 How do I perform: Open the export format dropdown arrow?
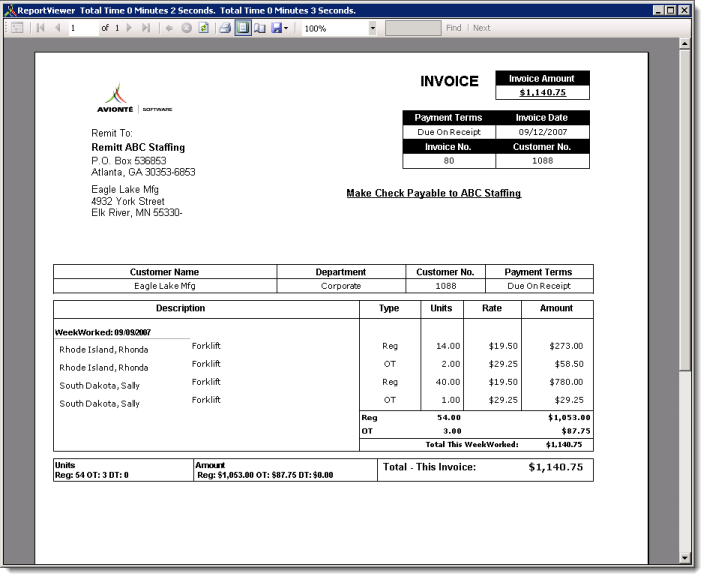pos(286,28)
